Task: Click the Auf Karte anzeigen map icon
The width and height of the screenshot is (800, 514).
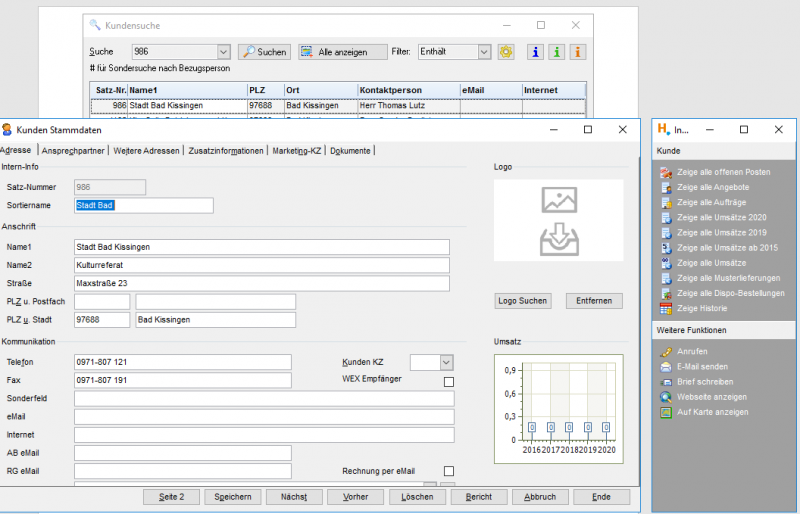Action: click(x=666, y=412)
